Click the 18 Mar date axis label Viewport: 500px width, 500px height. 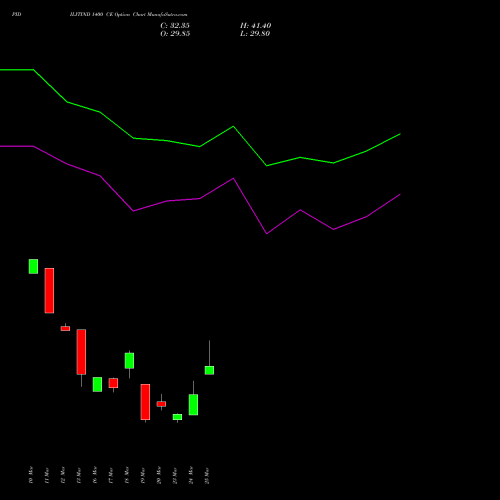coord(127,475)
